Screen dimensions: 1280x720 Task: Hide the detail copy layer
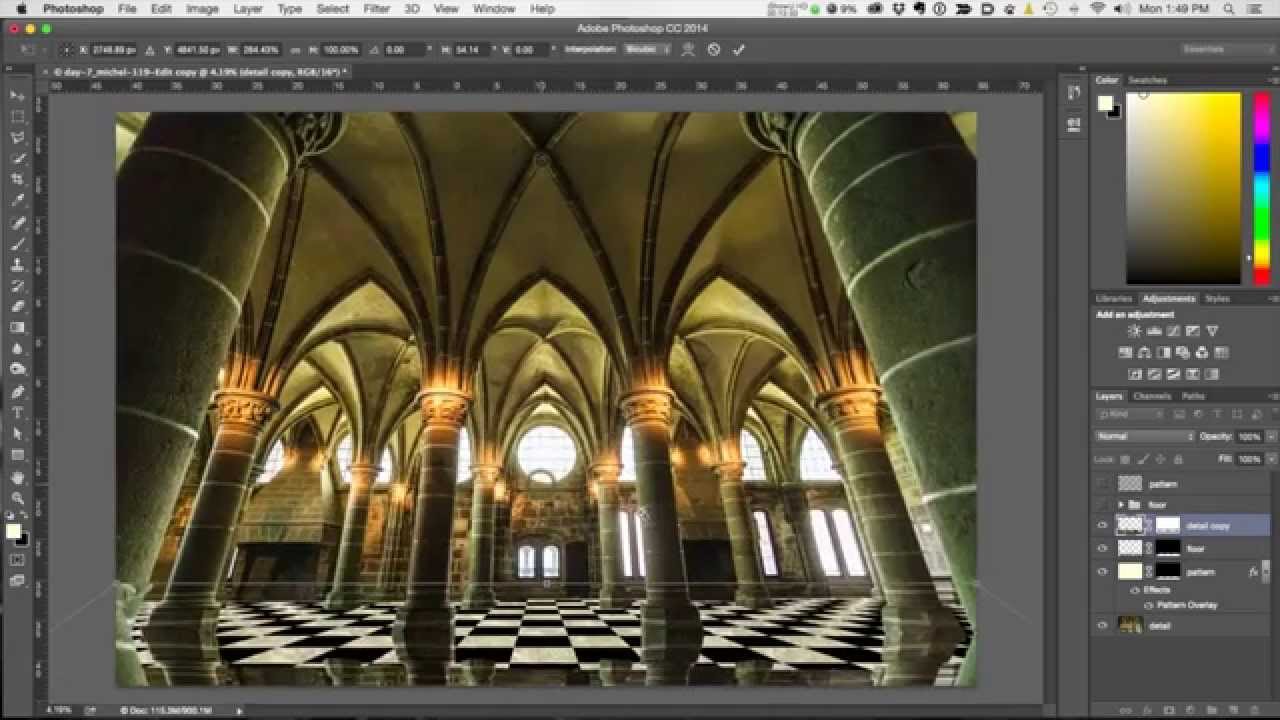pos(1103,525)
